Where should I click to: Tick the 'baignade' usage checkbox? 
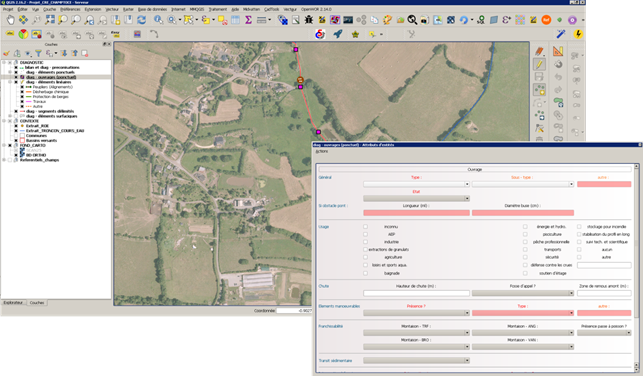tap(365, 273)
